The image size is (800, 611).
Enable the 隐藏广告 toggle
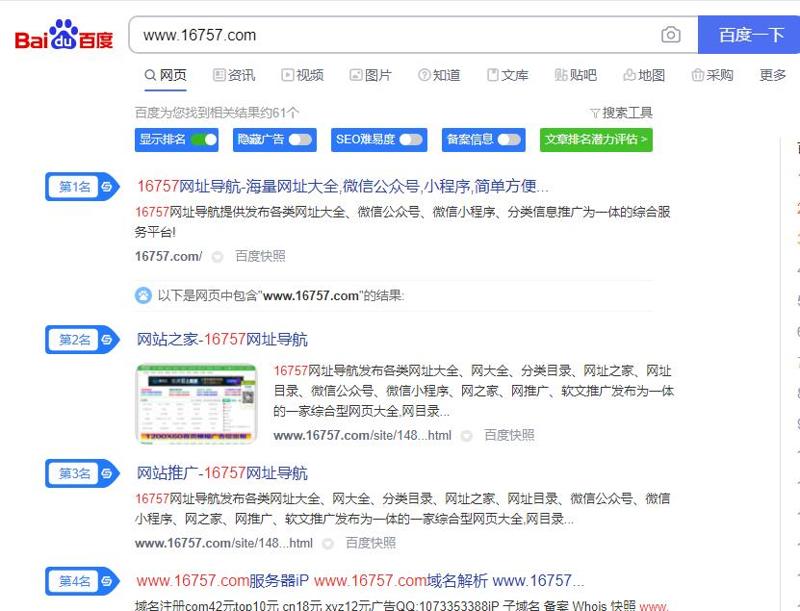click(x=300, y=140)
